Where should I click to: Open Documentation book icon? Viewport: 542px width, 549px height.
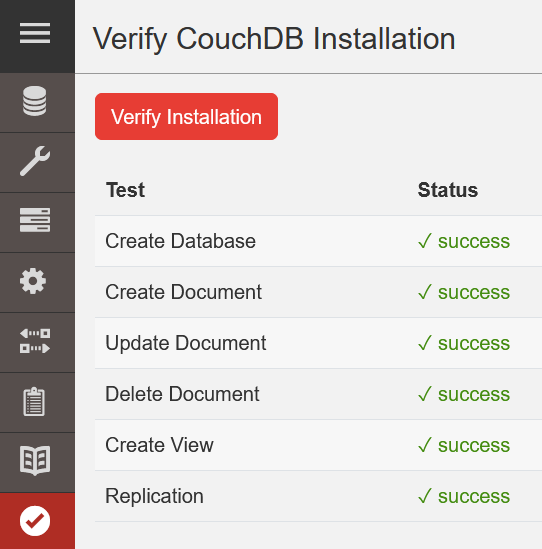coord(35,460)
